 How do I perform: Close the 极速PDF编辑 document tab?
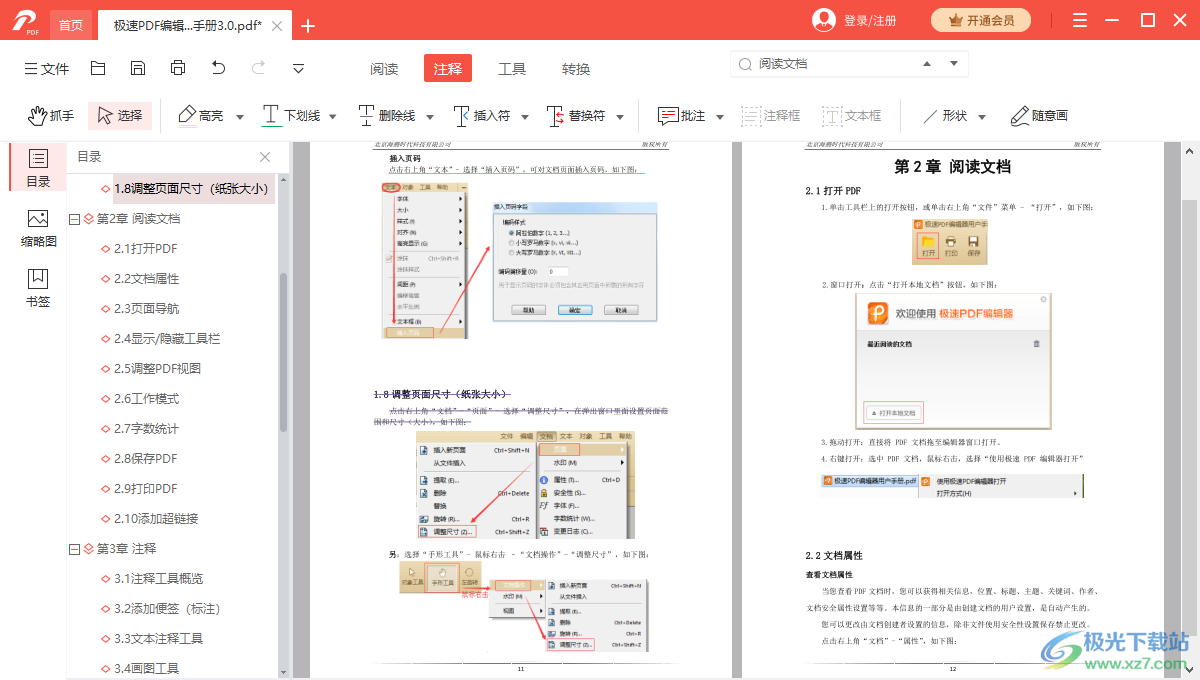tap(276, 26)
